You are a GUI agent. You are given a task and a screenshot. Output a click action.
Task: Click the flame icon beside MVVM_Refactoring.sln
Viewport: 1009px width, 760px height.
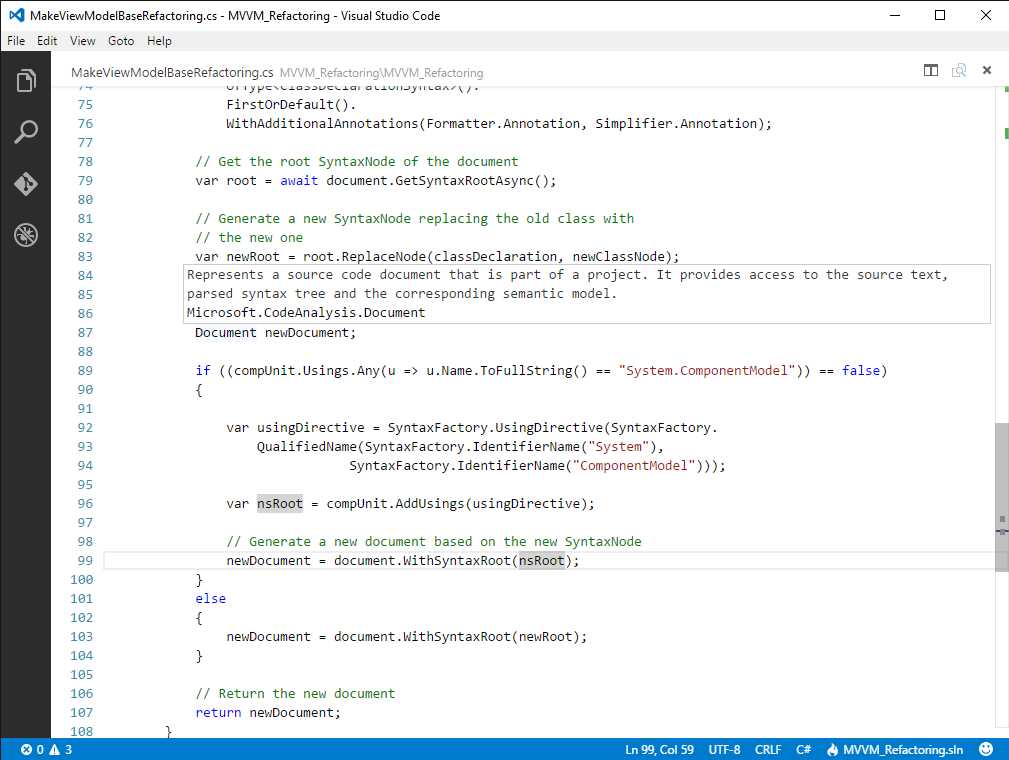[x=831, y=749]
